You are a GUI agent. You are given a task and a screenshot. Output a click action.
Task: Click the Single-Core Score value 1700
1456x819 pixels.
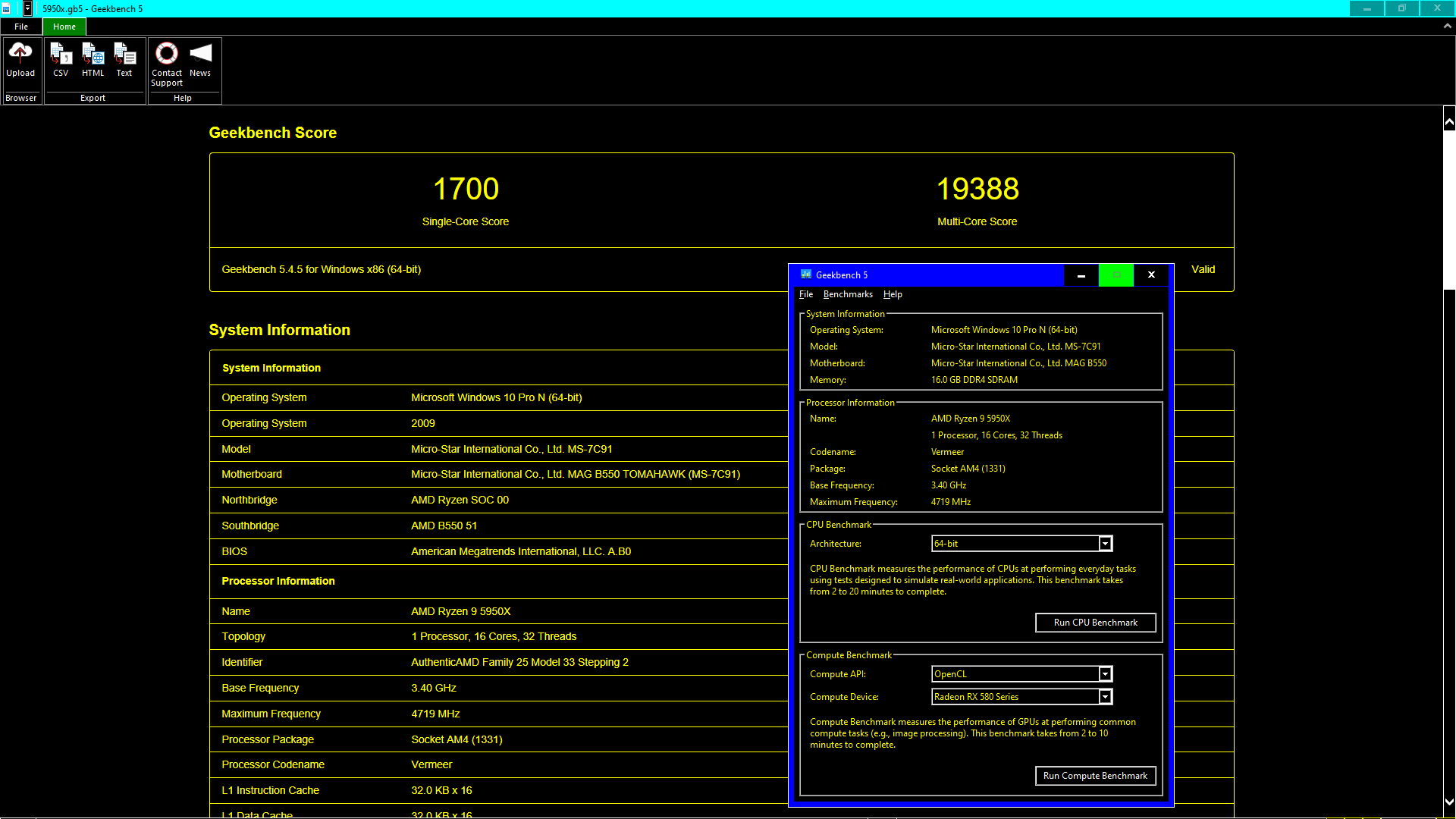pos(466,189)
